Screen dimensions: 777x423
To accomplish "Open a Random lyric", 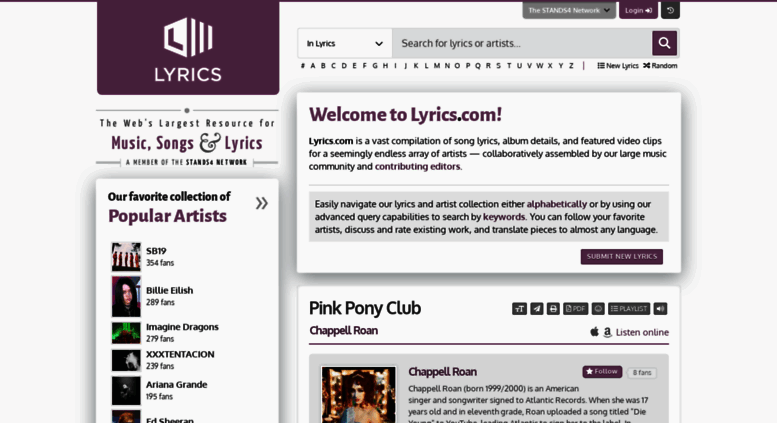I will tap(660, 65).
